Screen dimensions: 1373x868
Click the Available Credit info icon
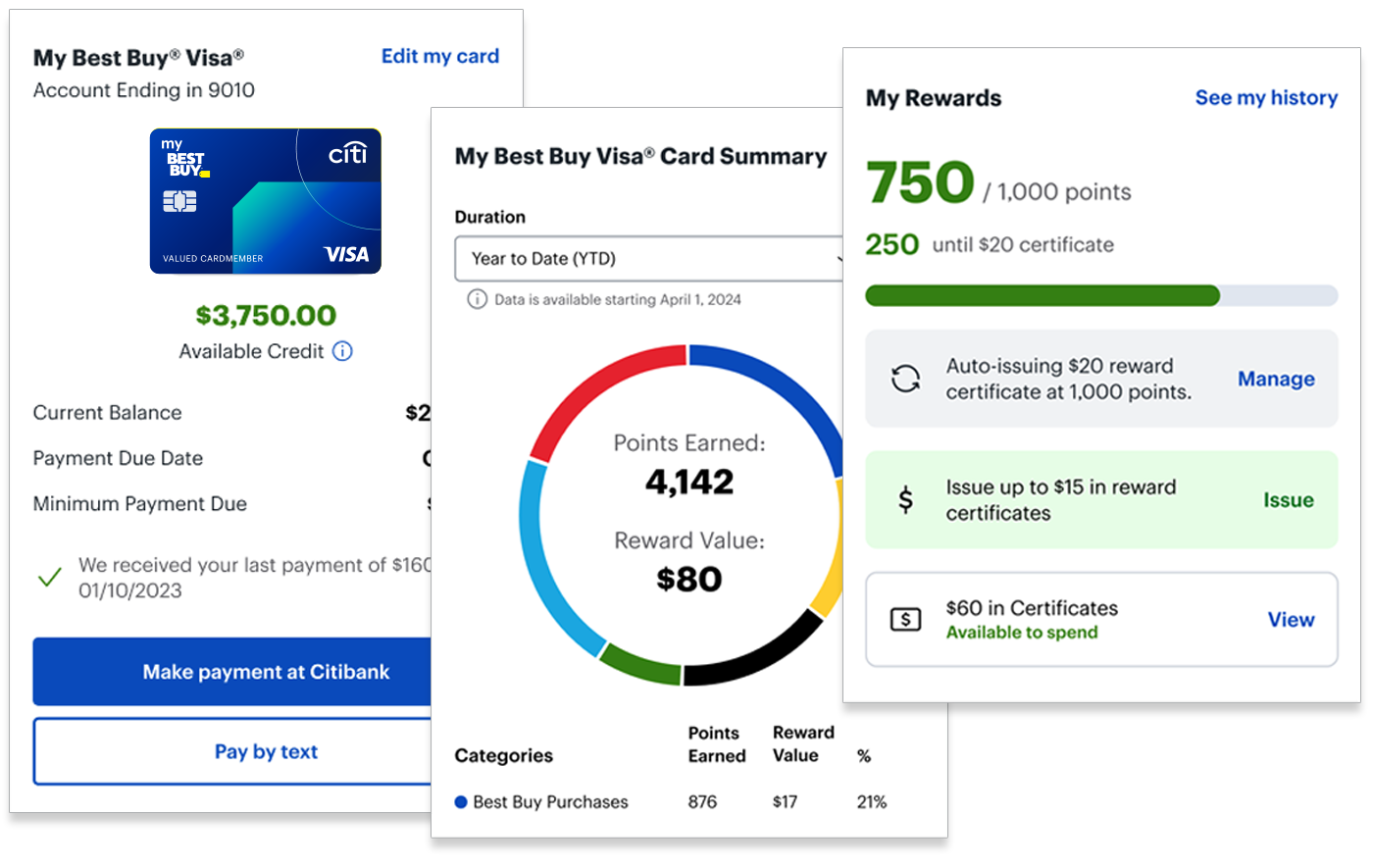point(342,351)
